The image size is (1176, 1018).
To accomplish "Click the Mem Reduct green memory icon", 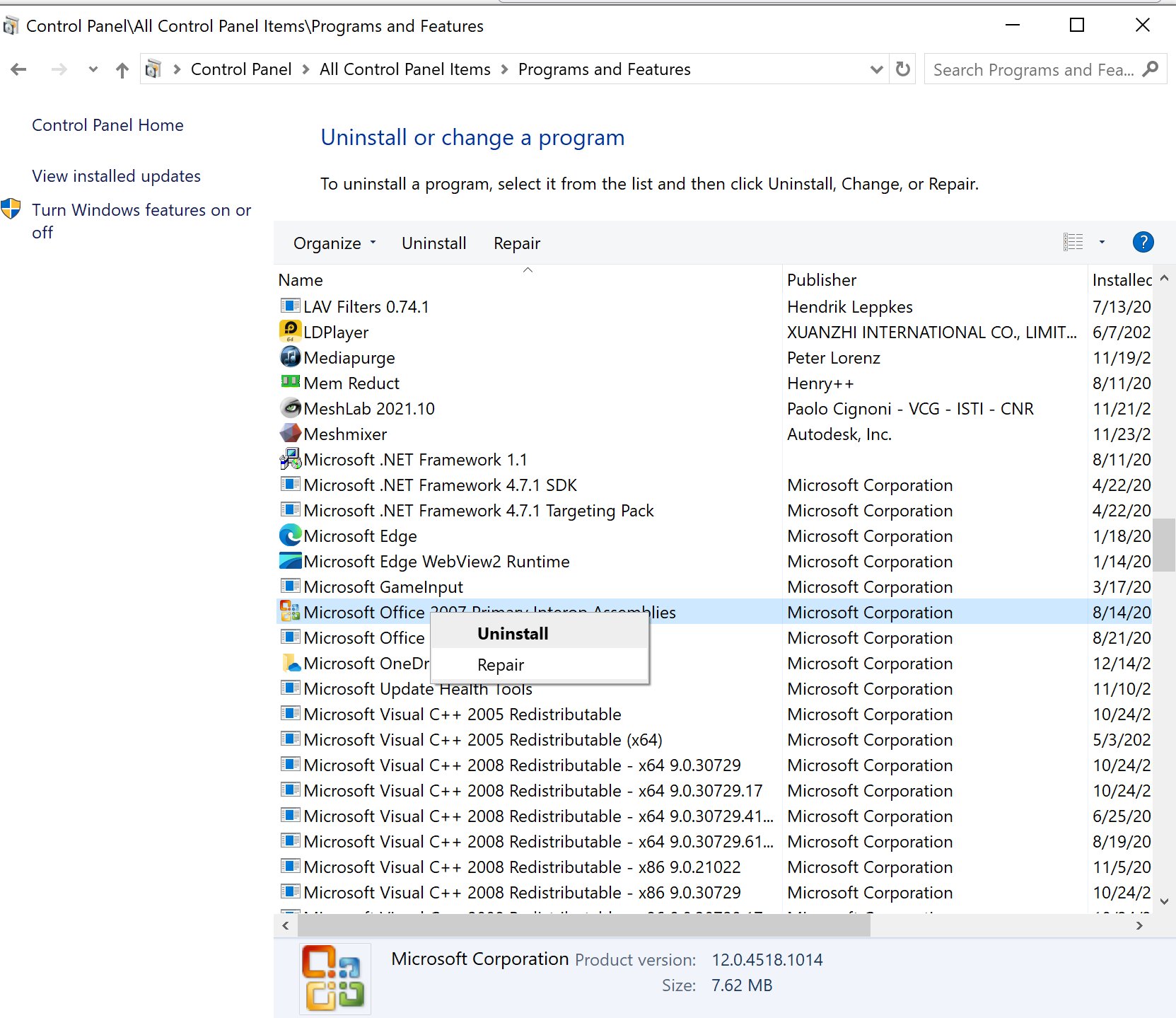I will coord(290,381).
